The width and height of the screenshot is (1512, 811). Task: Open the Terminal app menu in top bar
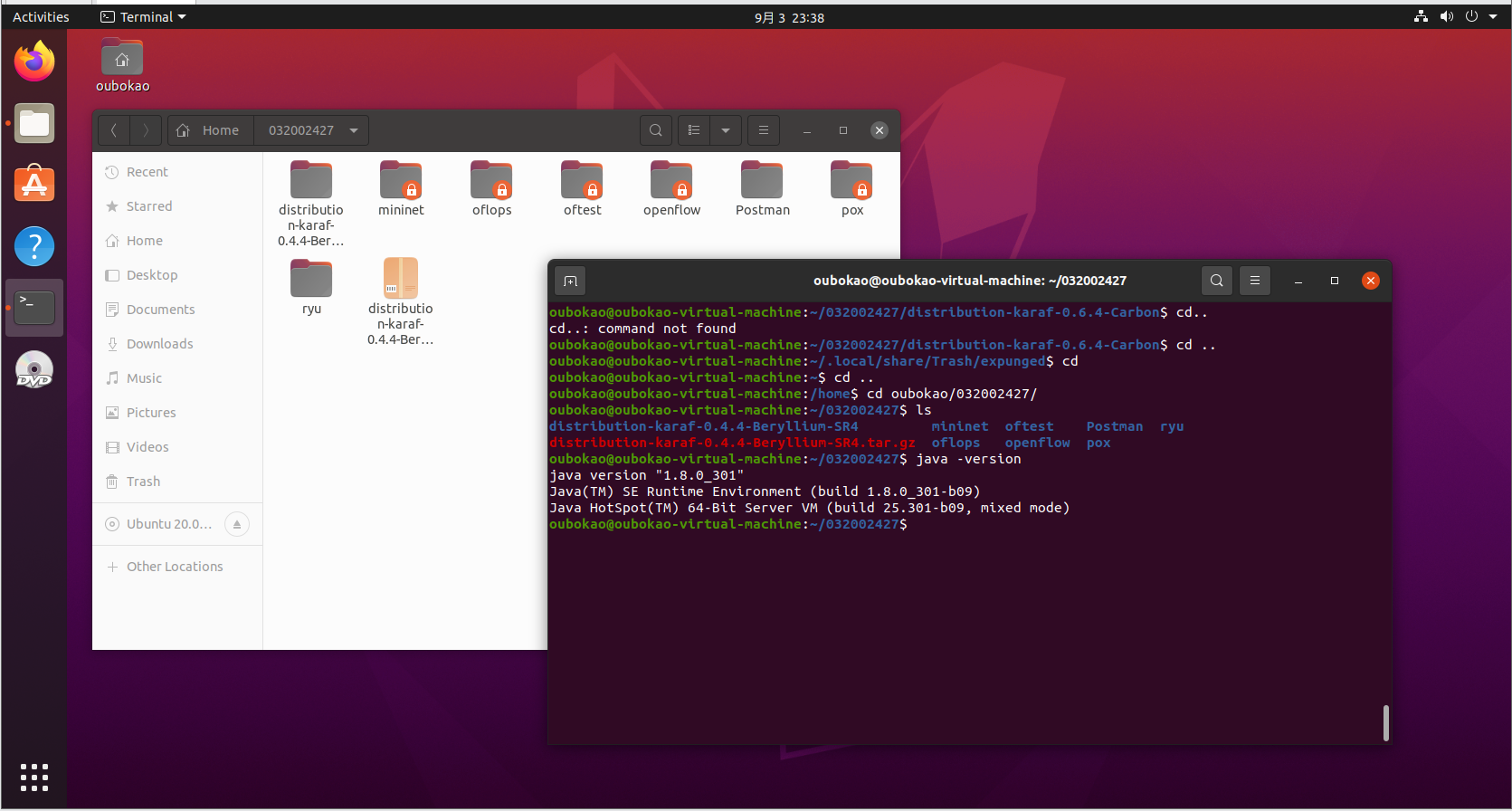(x=143, y=17)
